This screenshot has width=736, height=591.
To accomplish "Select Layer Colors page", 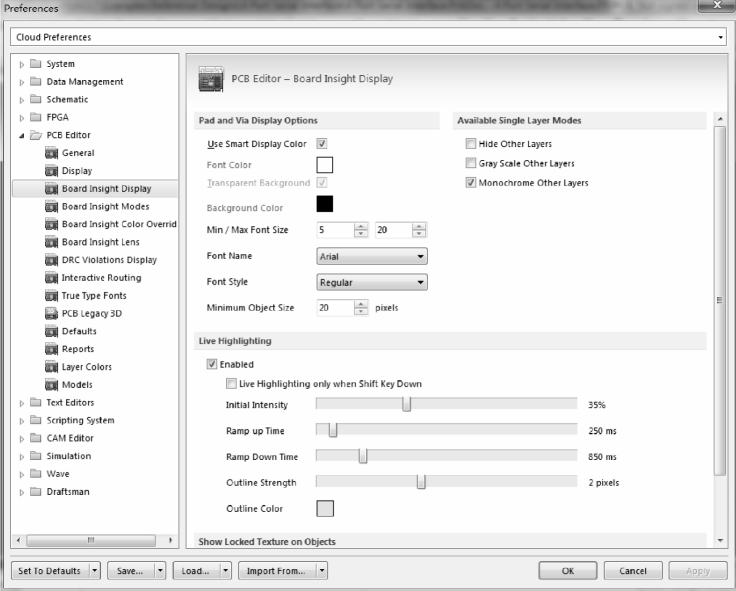I will pos(87,367).
